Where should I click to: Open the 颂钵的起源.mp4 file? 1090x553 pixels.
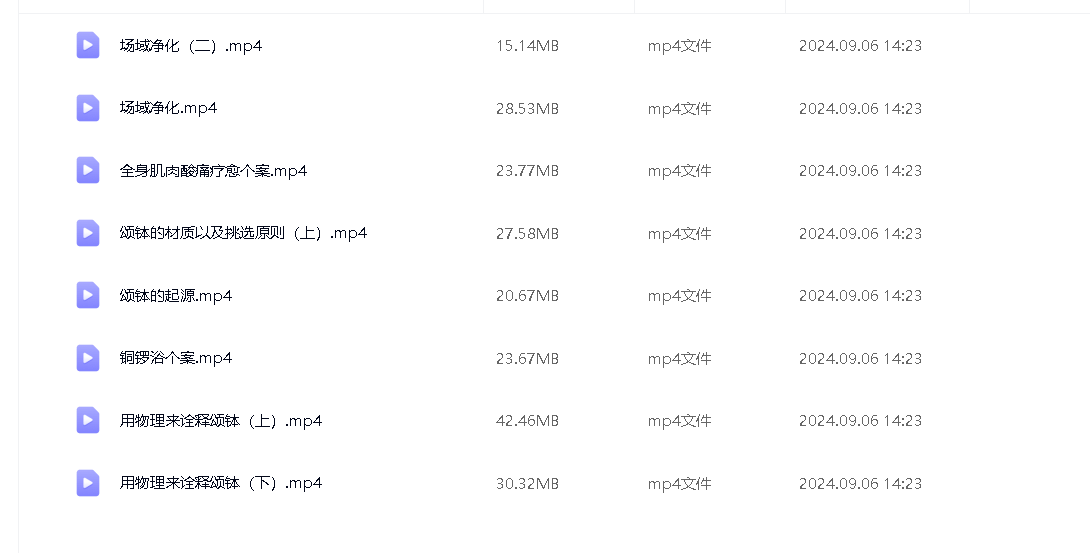[x=176, y=296]
